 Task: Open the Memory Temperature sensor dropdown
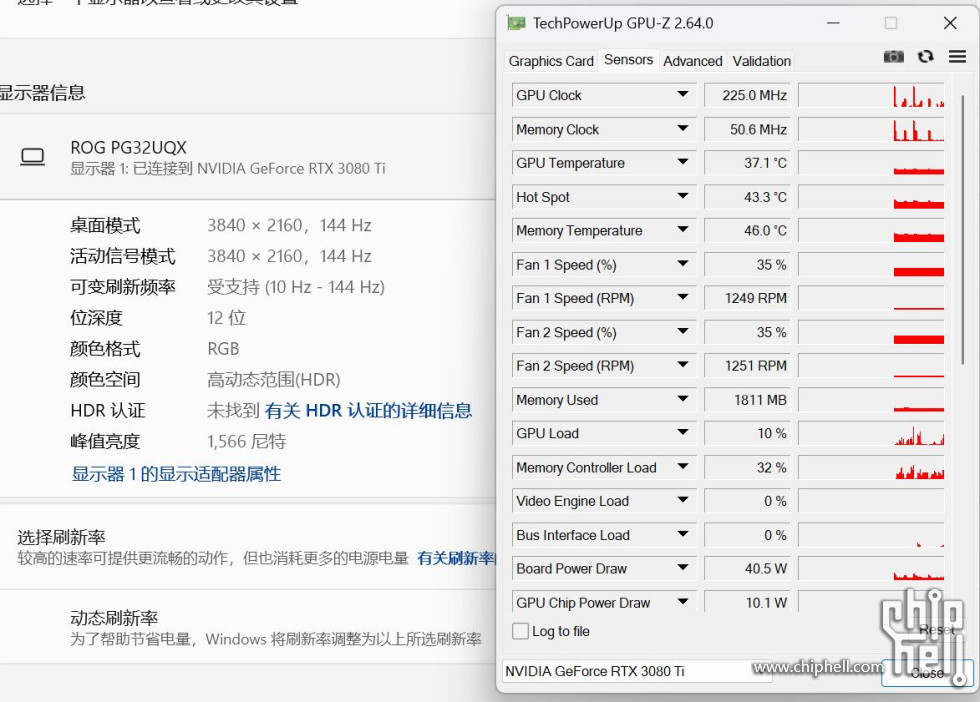pos(682,229)
